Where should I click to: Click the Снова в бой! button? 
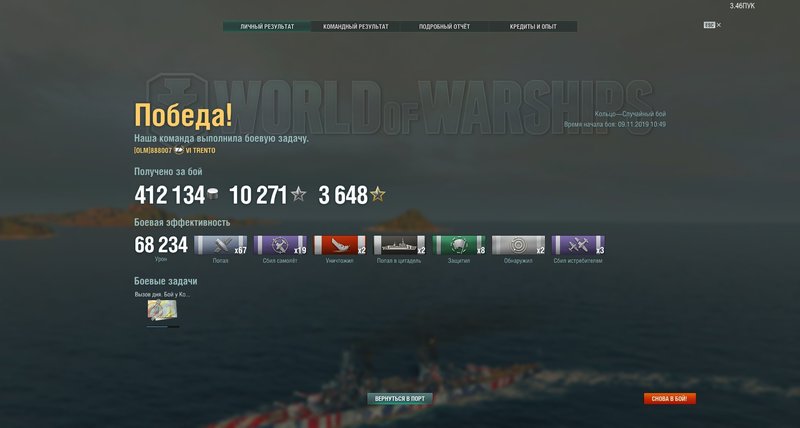[669, 398]
